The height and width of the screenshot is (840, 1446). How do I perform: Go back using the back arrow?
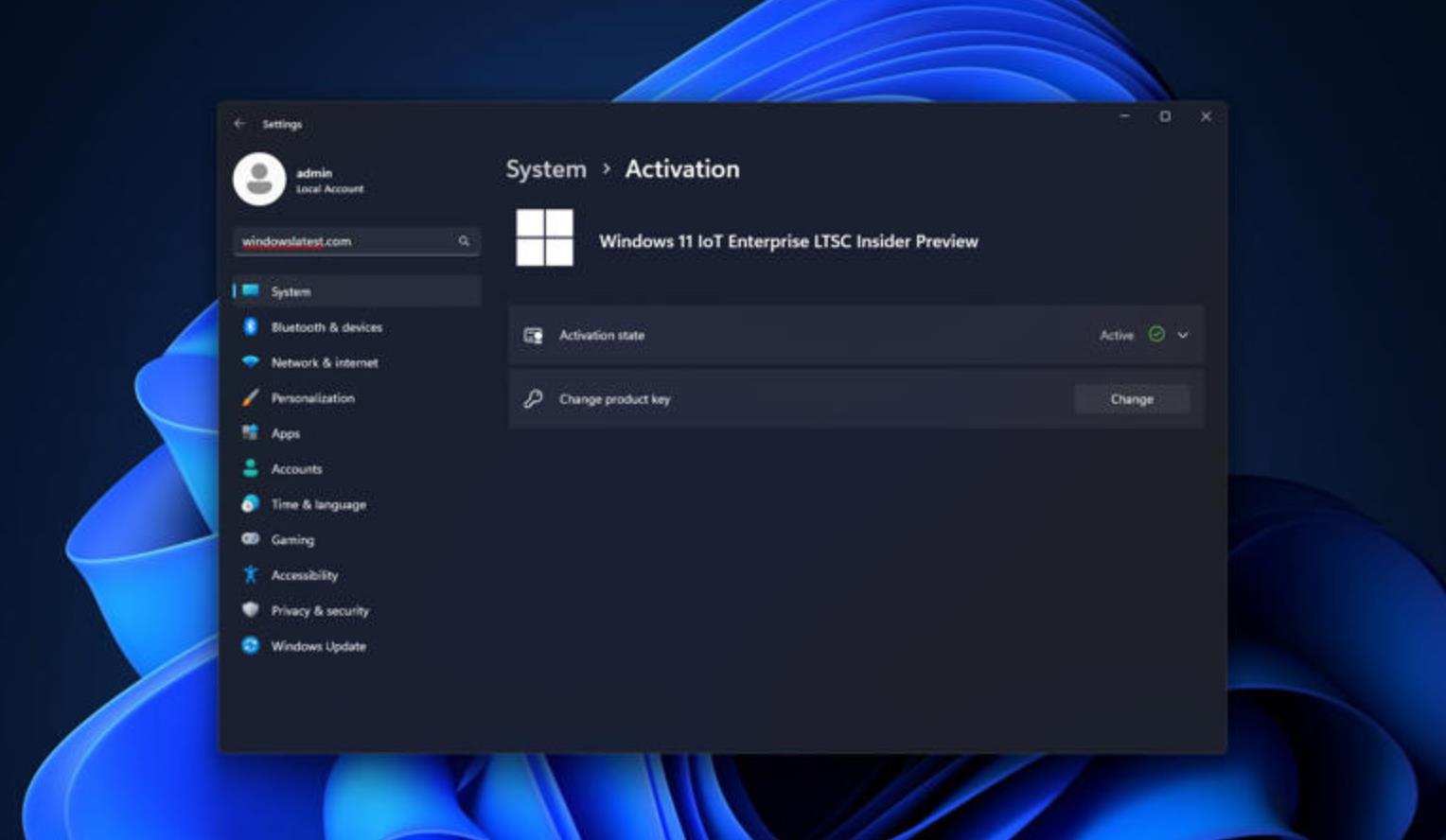click(x=239, y=124)
